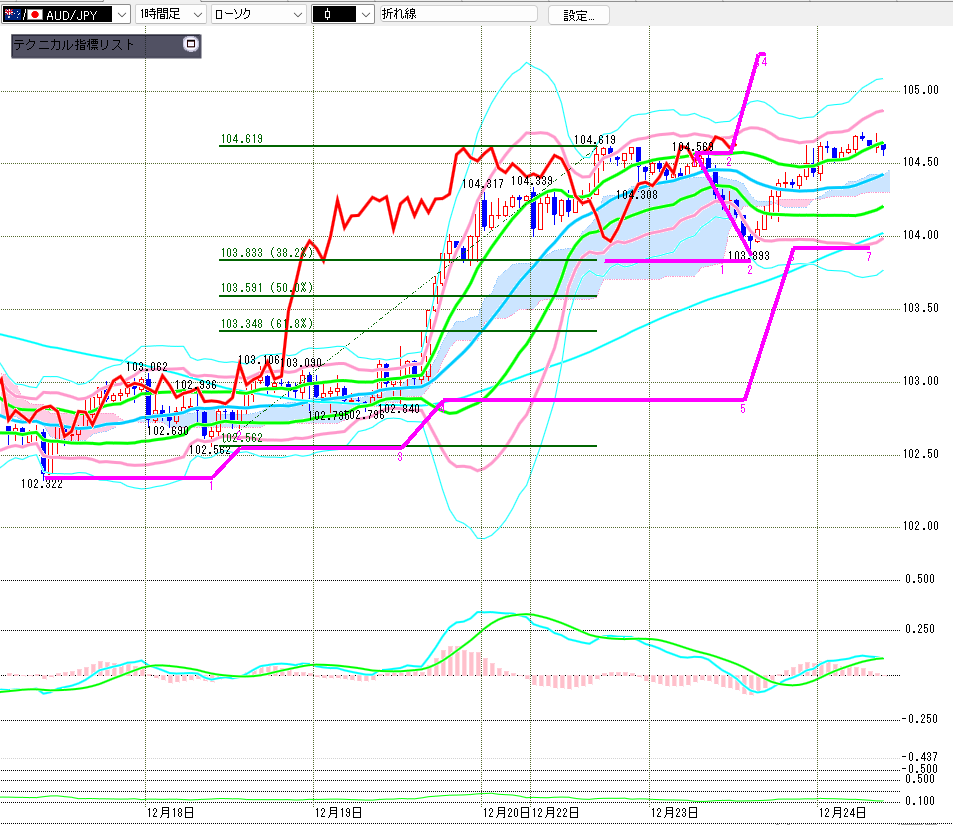Screen dimensions: 953x825
Task: Click the テクニカル指標リスト panel title
Action: (75, 45)
